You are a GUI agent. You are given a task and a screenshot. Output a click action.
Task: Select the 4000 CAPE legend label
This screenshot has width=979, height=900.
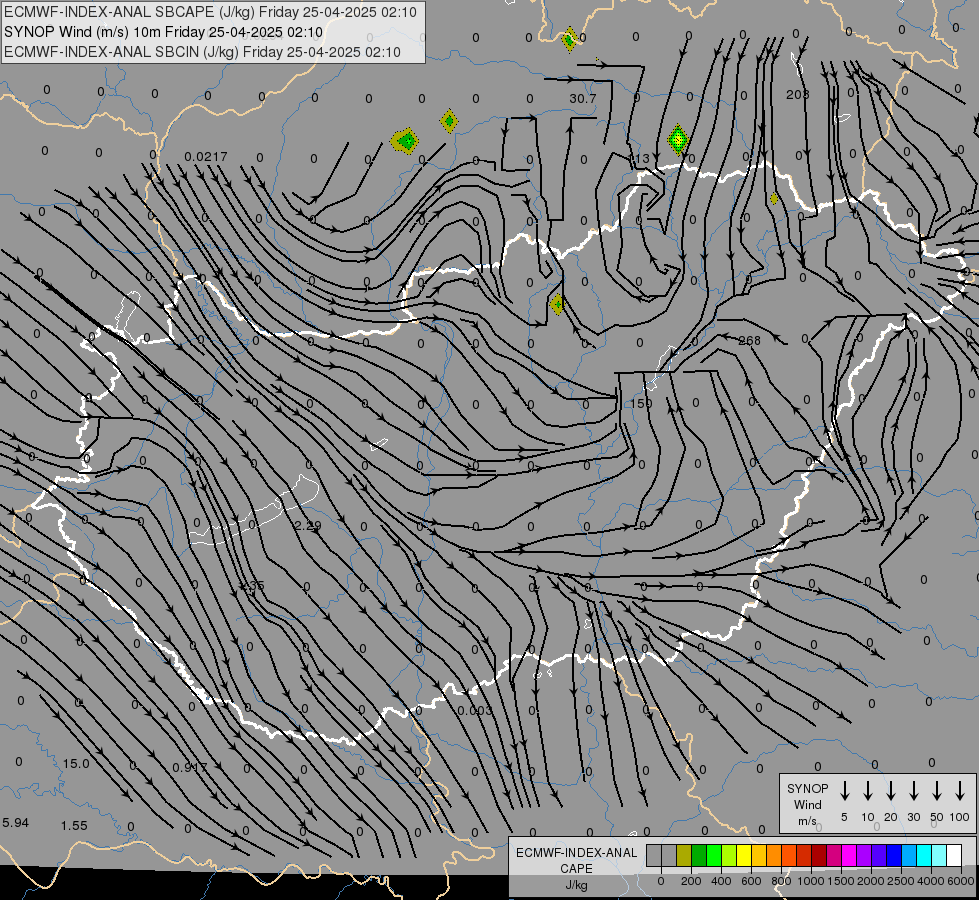tap(931, 881)
